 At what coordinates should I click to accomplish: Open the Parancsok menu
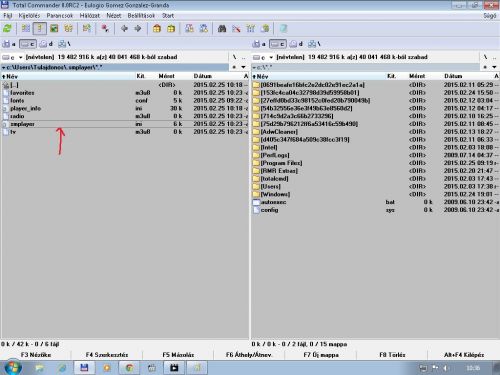60,16
